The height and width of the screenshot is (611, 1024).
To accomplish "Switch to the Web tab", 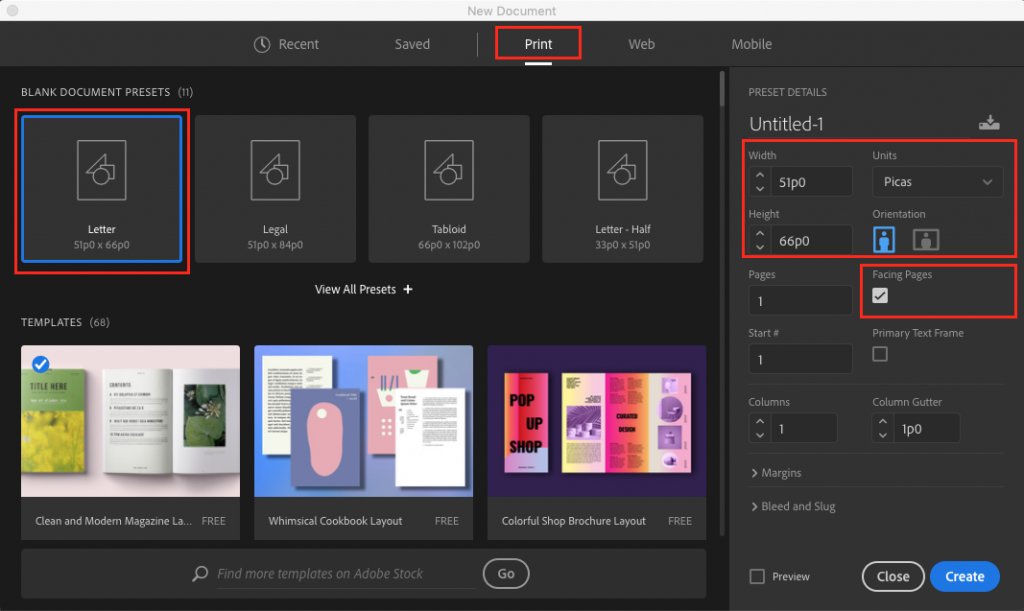I will (x=641, y=44).
